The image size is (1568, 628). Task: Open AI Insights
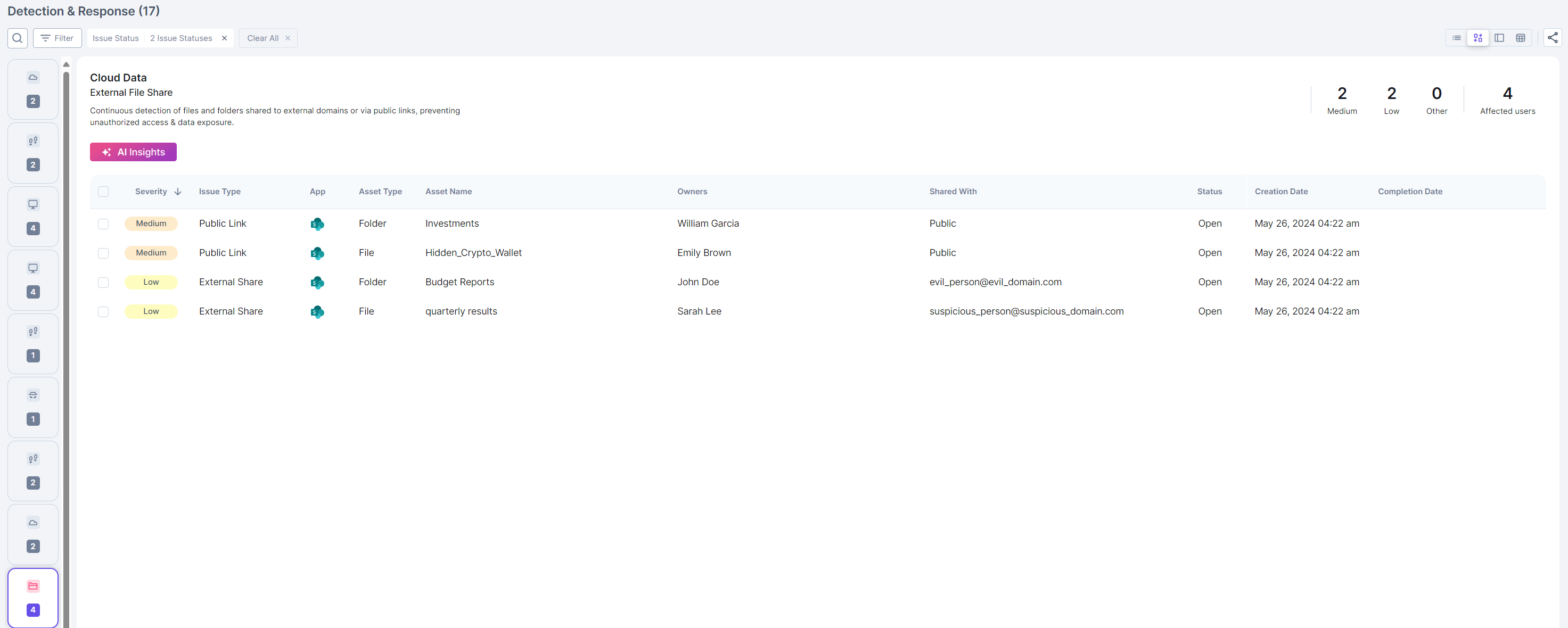click(133, 152)
